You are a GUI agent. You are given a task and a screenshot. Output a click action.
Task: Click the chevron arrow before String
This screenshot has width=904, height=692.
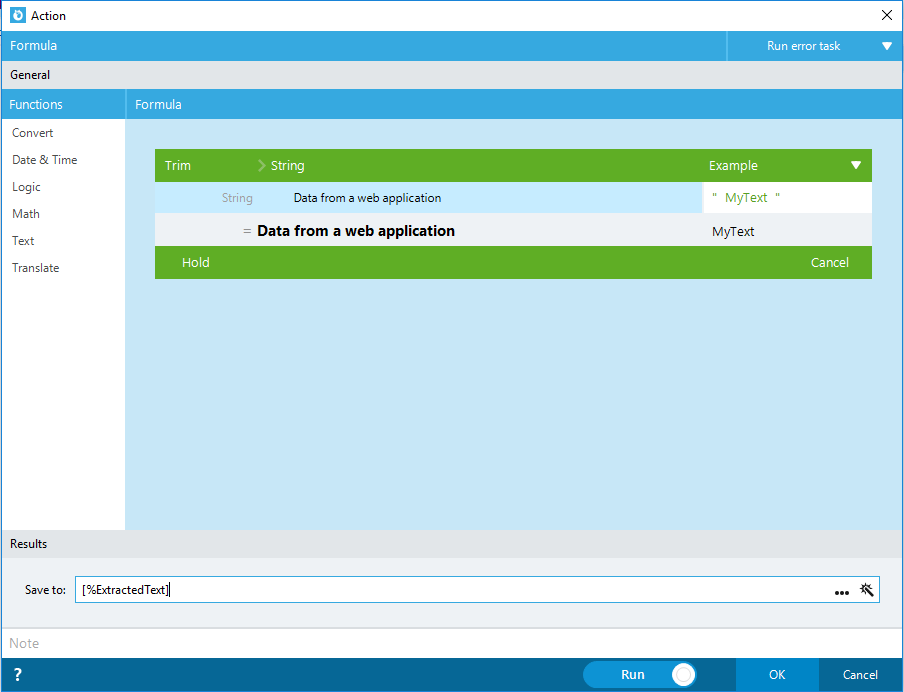[x=261, y=166]
